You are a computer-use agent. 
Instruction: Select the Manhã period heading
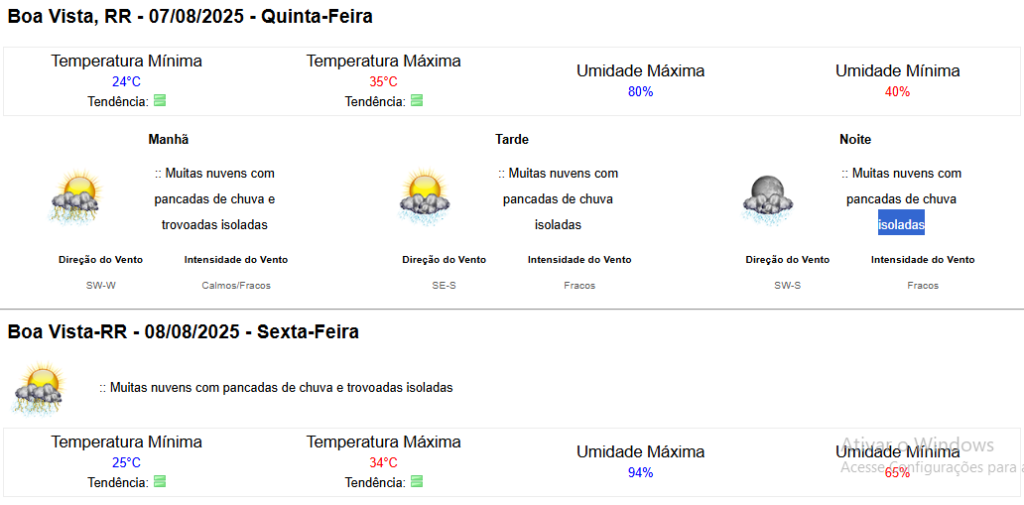[x=168, y=139]
